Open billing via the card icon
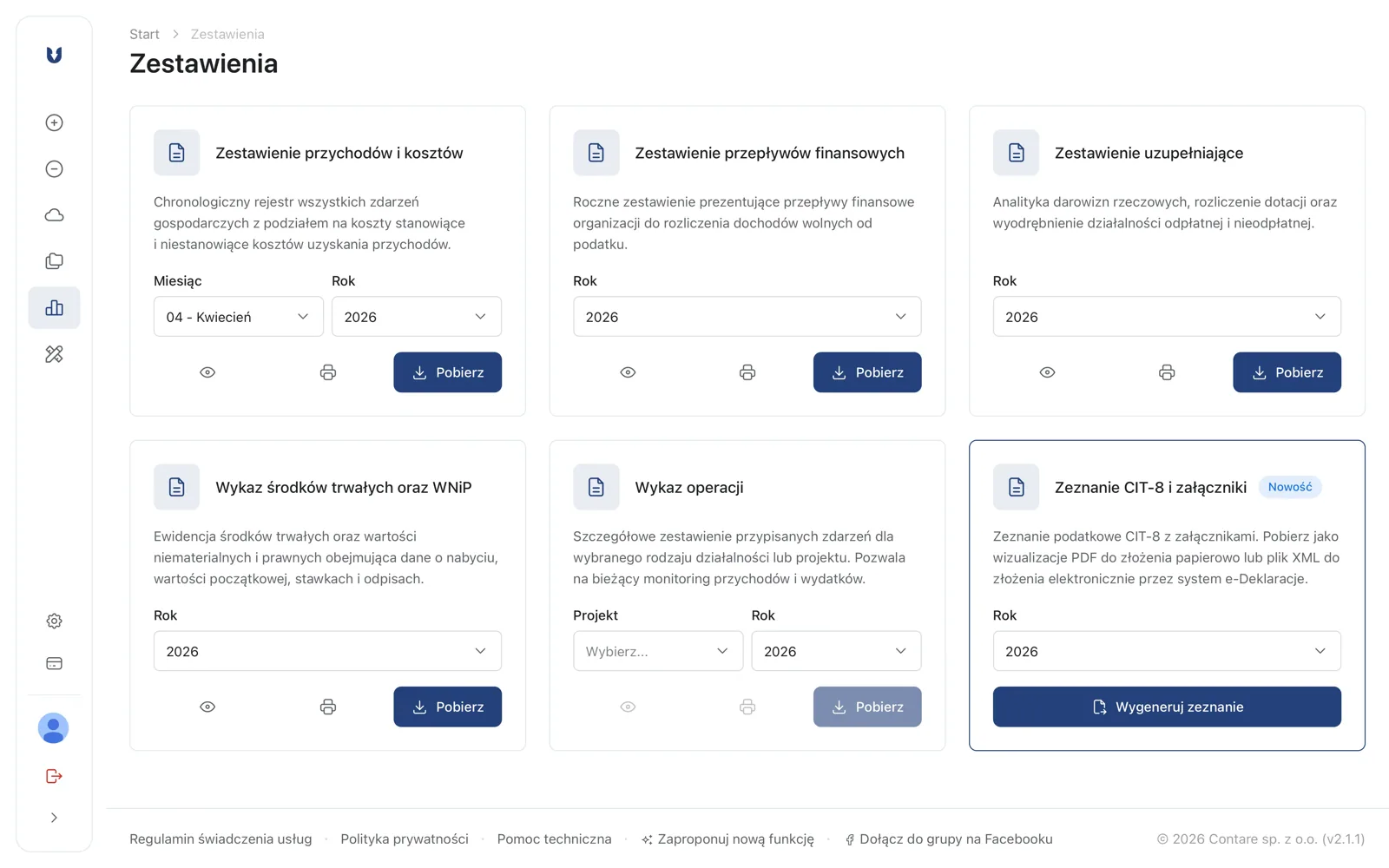Image resolution: width=1389 pixels, height=868 pixels. 54,662
